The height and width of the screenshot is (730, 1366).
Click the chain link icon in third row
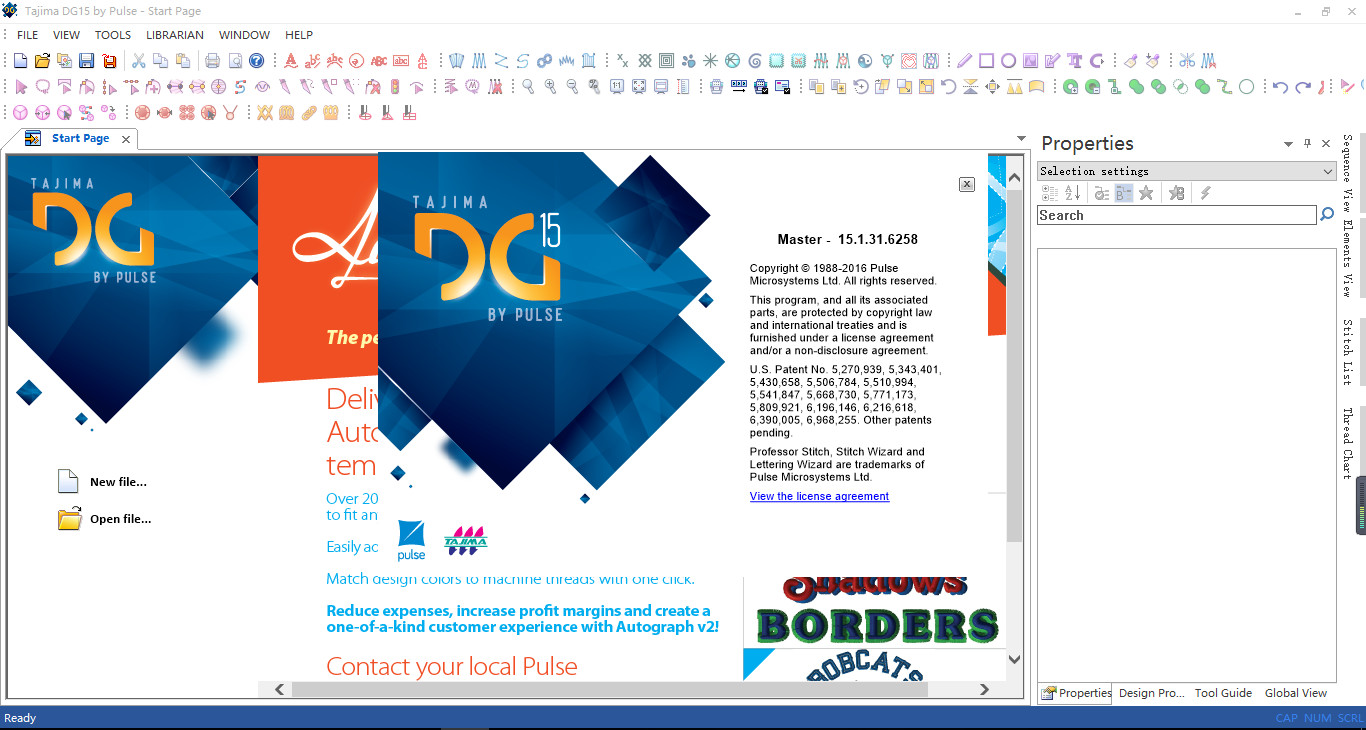click(x=308, y=113)
